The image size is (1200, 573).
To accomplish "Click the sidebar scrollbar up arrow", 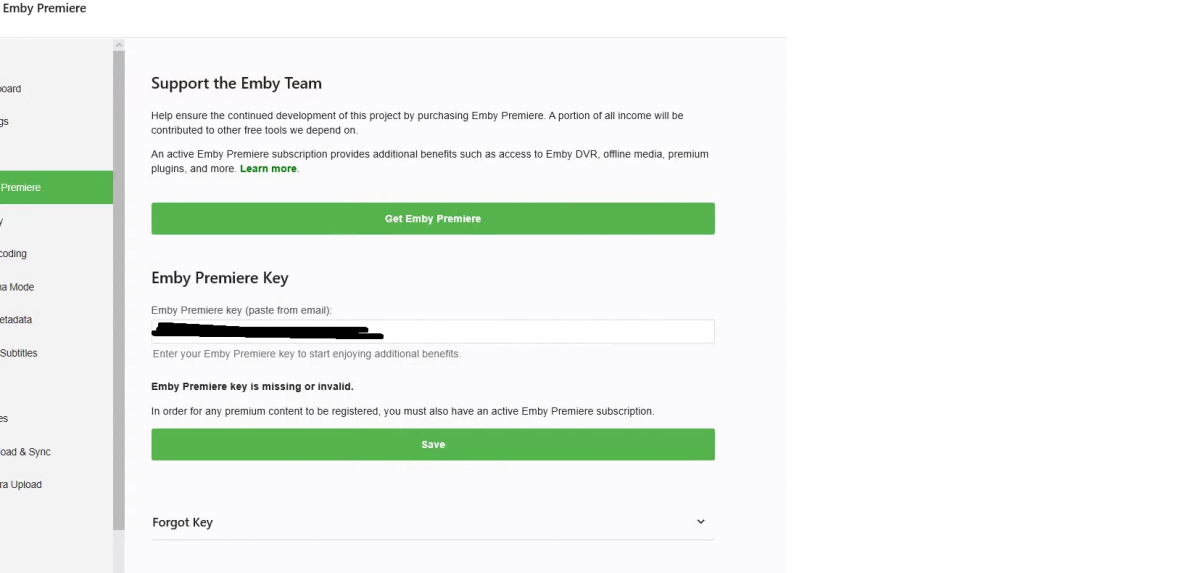I will click(119, 45).
